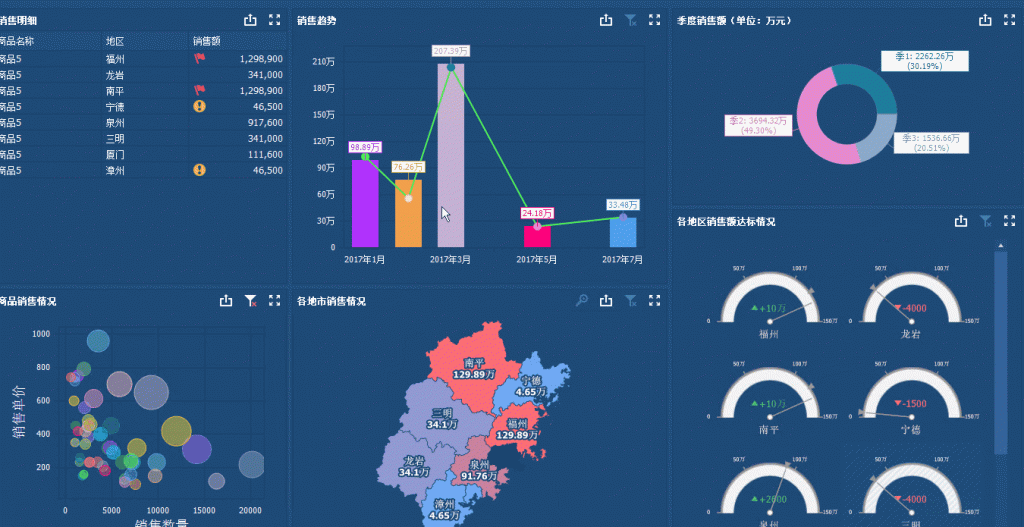Select the blue 33.48万 bar

click(623, 232)
